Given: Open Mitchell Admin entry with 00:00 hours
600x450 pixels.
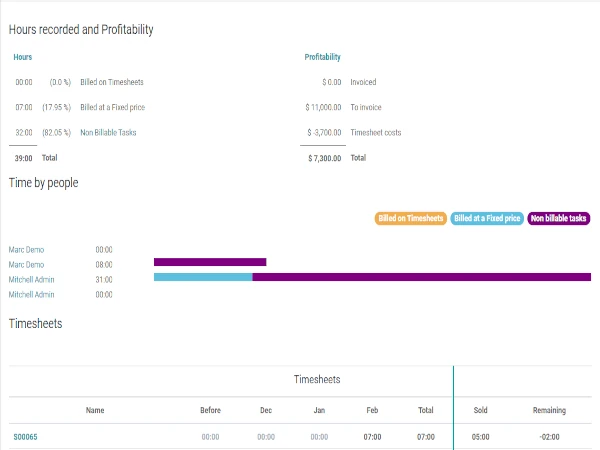Looking at the screenshot, I should tap(31, 294).
